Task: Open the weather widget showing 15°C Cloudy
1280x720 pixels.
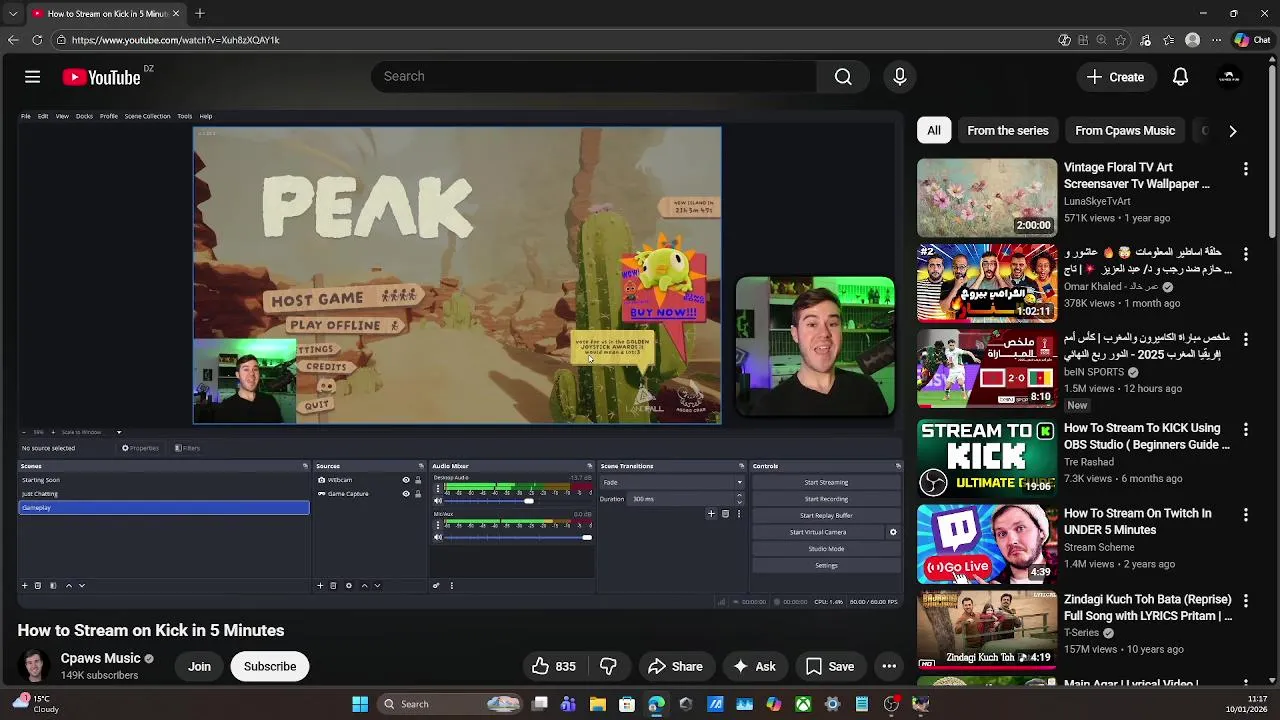Action: point(36,704)
